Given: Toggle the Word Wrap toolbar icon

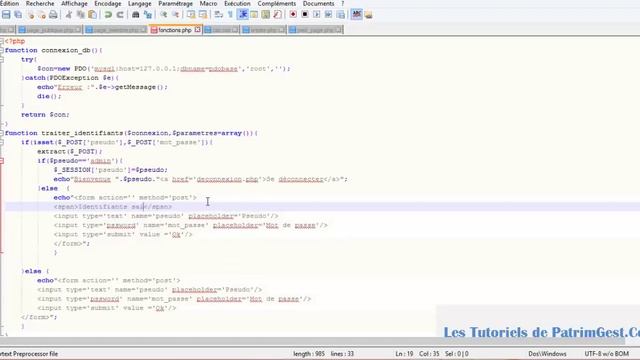Looking at the screenshot, I should pyautogui.click(x=218, y=15).
